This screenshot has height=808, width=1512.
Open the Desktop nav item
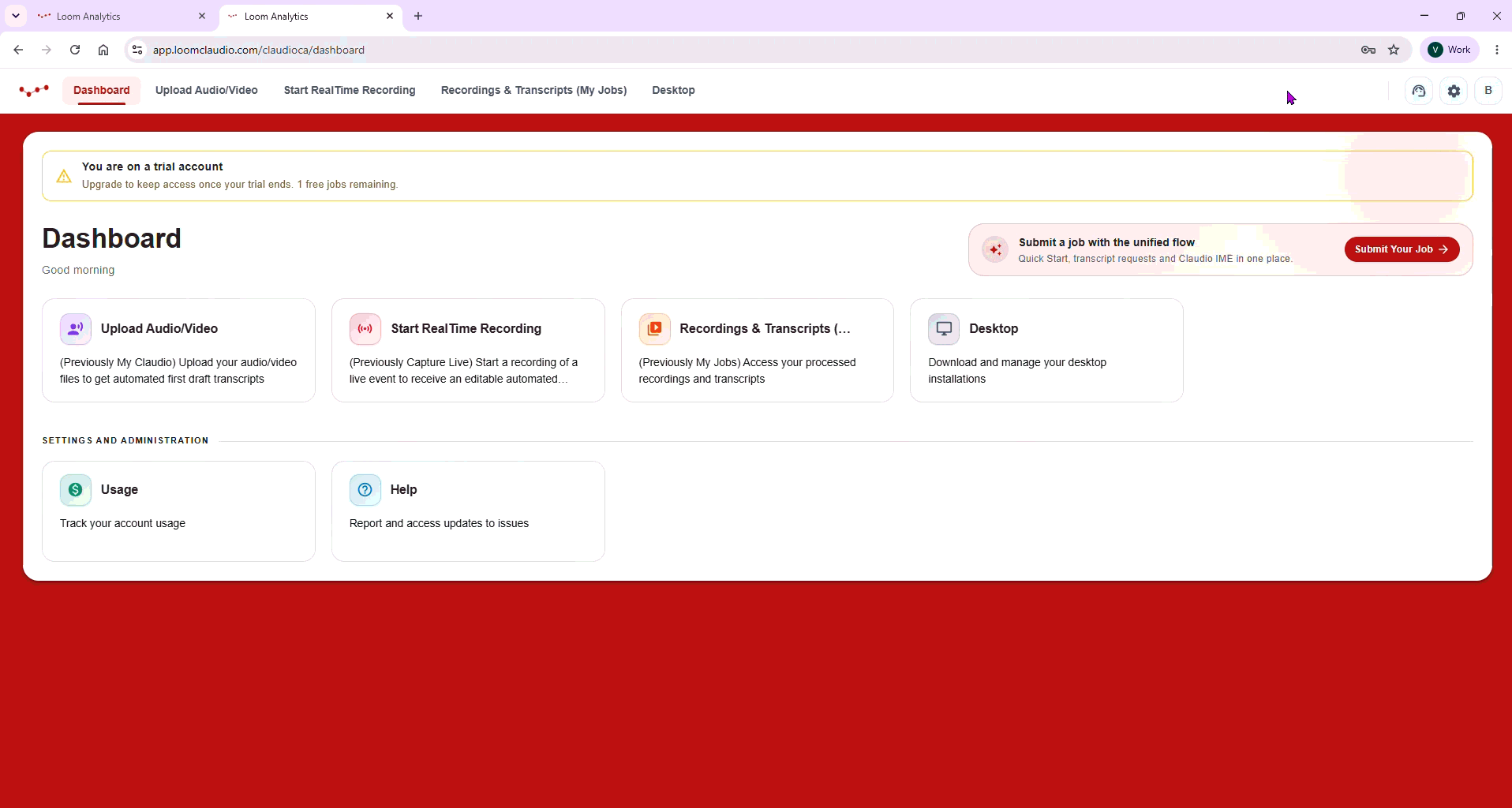coord(674,91)
